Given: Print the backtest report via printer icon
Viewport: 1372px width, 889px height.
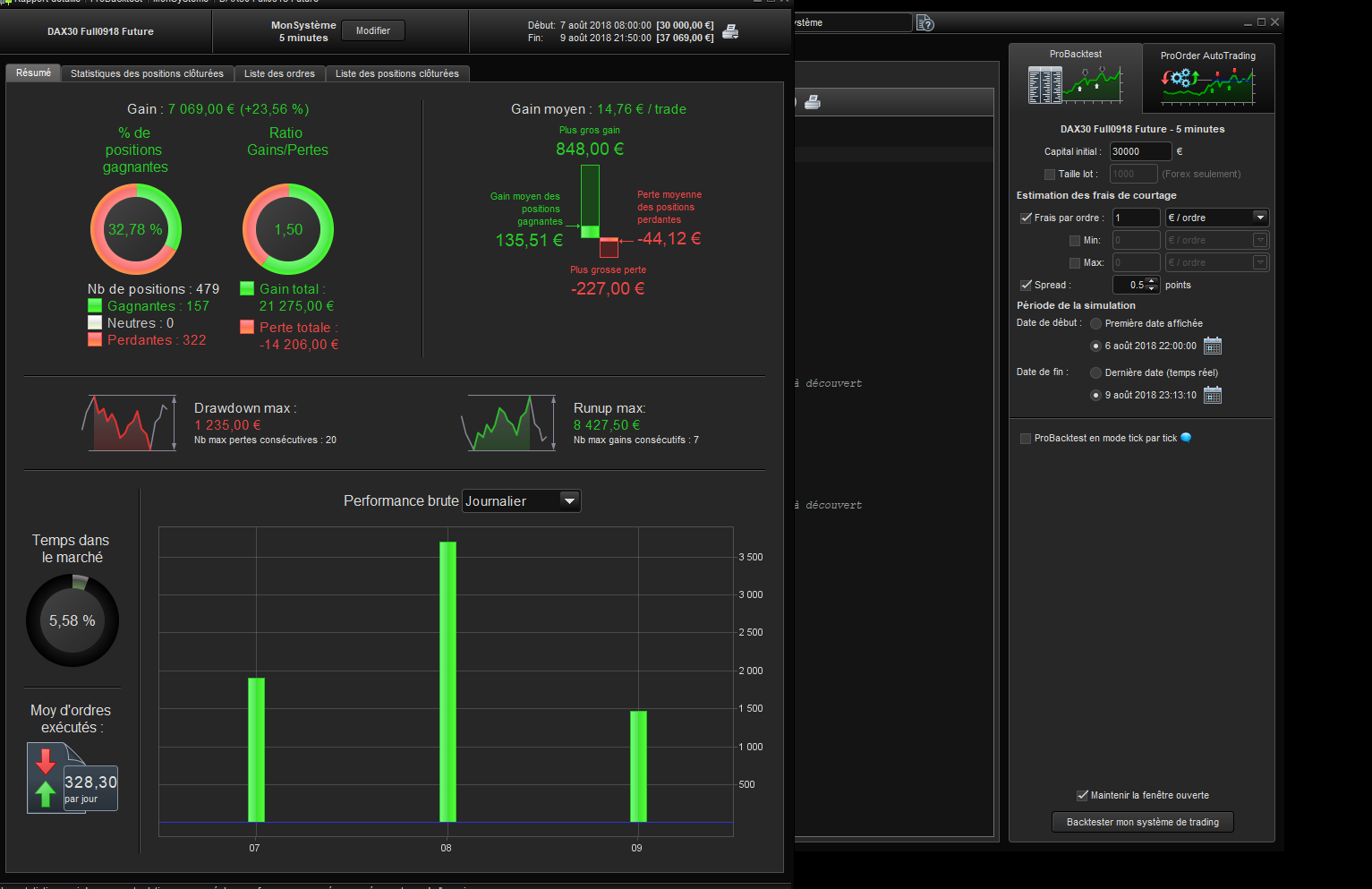Looking at the screenshot, I should 730,32.
